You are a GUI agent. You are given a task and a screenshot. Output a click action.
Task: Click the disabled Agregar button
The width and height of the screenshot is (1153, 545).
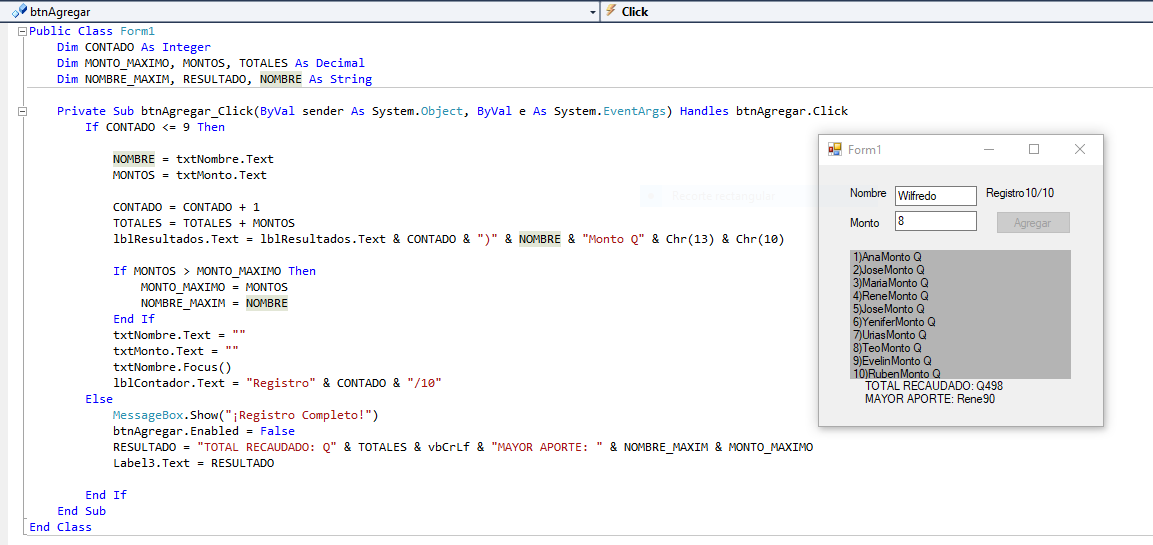pos(1033,223)
